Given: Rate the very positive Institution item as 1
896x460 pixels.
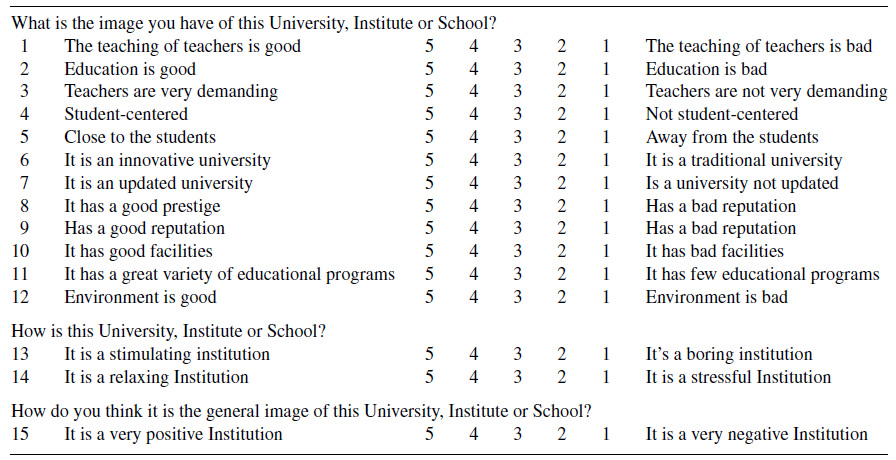Looking at the screenshot, I should point(606,434).
